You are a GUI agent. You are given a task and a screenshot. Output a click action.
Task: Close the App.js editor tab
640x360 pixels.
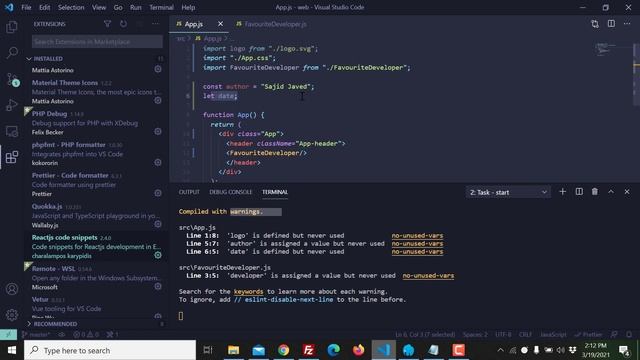click(x=220, y=24)
